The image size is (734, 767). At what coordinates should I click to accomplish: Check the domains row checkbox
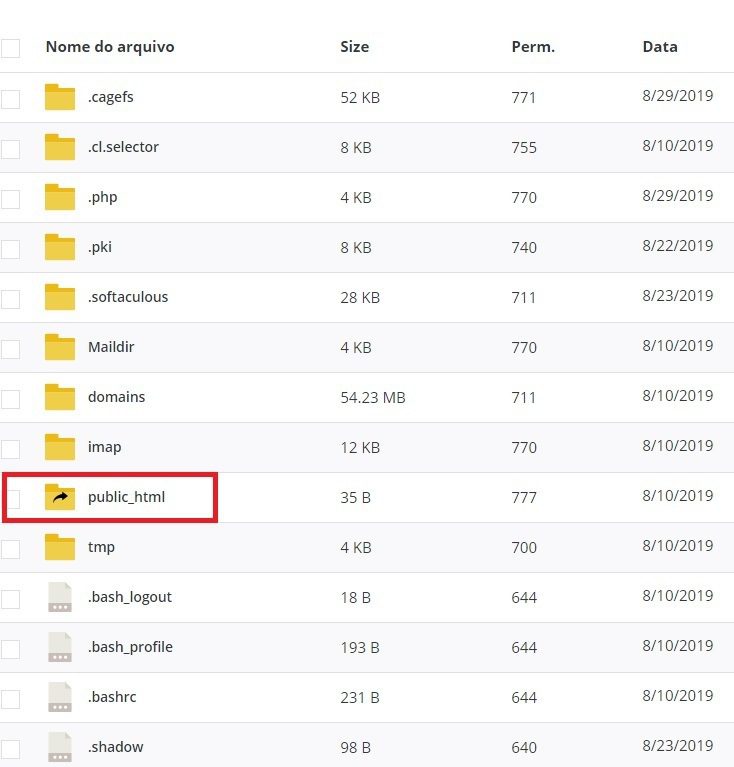pyautogui.click(x=10, y=399)
